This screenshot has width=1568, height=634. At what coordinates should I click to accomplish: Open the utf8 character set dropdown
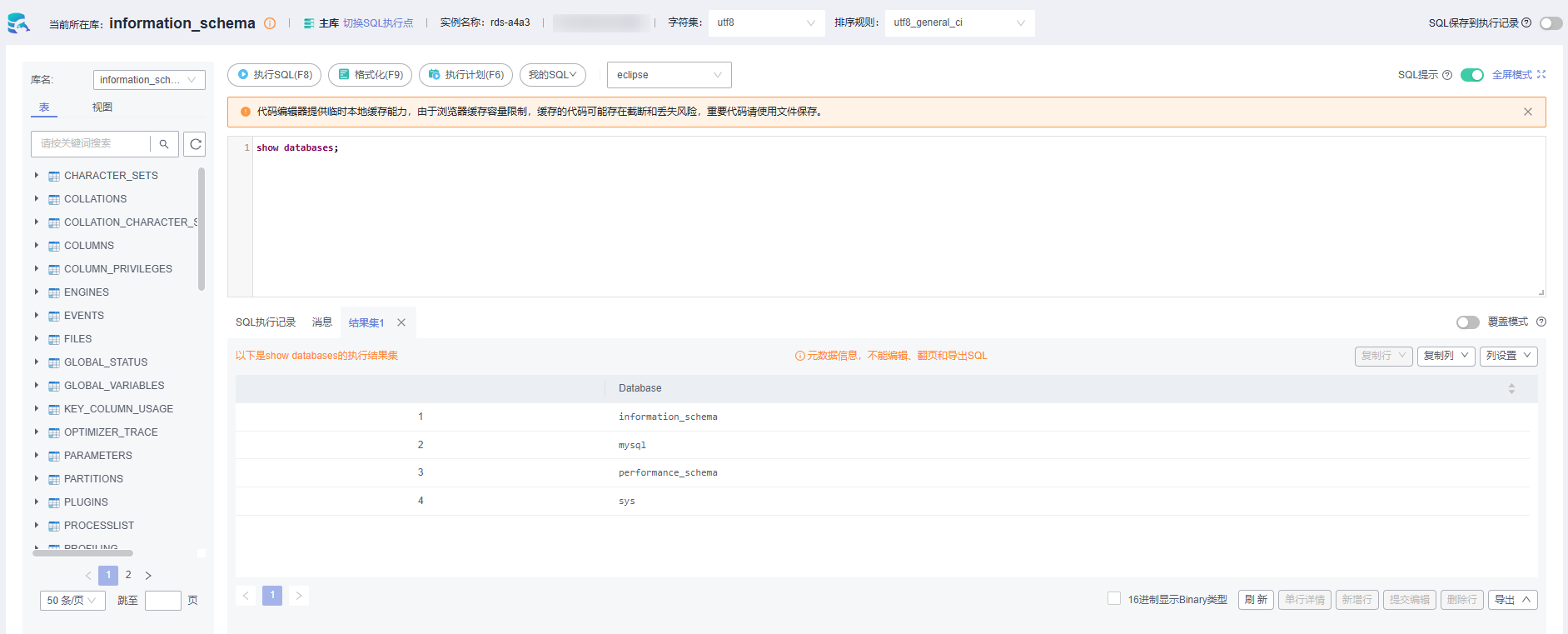(x=765, y=23)
